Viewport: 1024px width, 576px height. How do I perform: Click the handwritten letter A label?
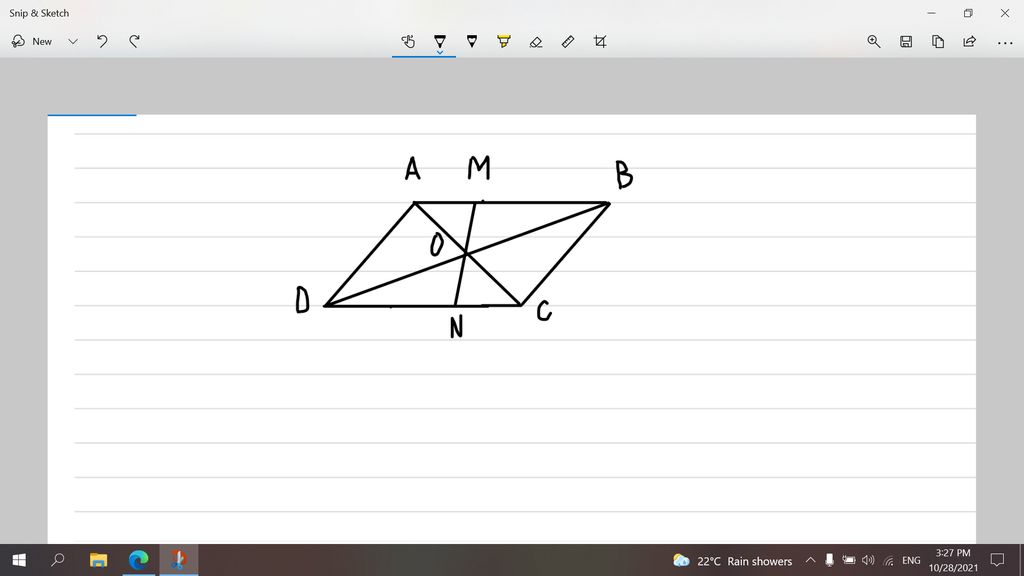tap(412, 168)
